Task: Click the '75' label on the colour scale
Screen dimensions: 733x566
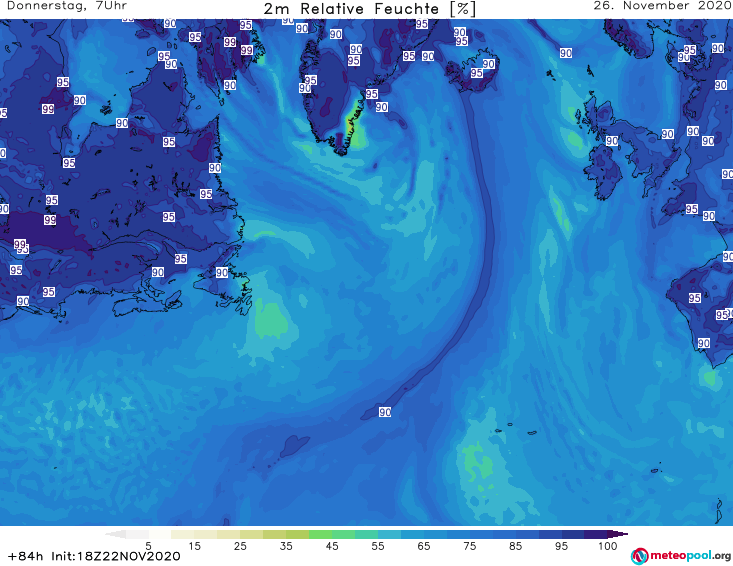Action: click(470, 546)
